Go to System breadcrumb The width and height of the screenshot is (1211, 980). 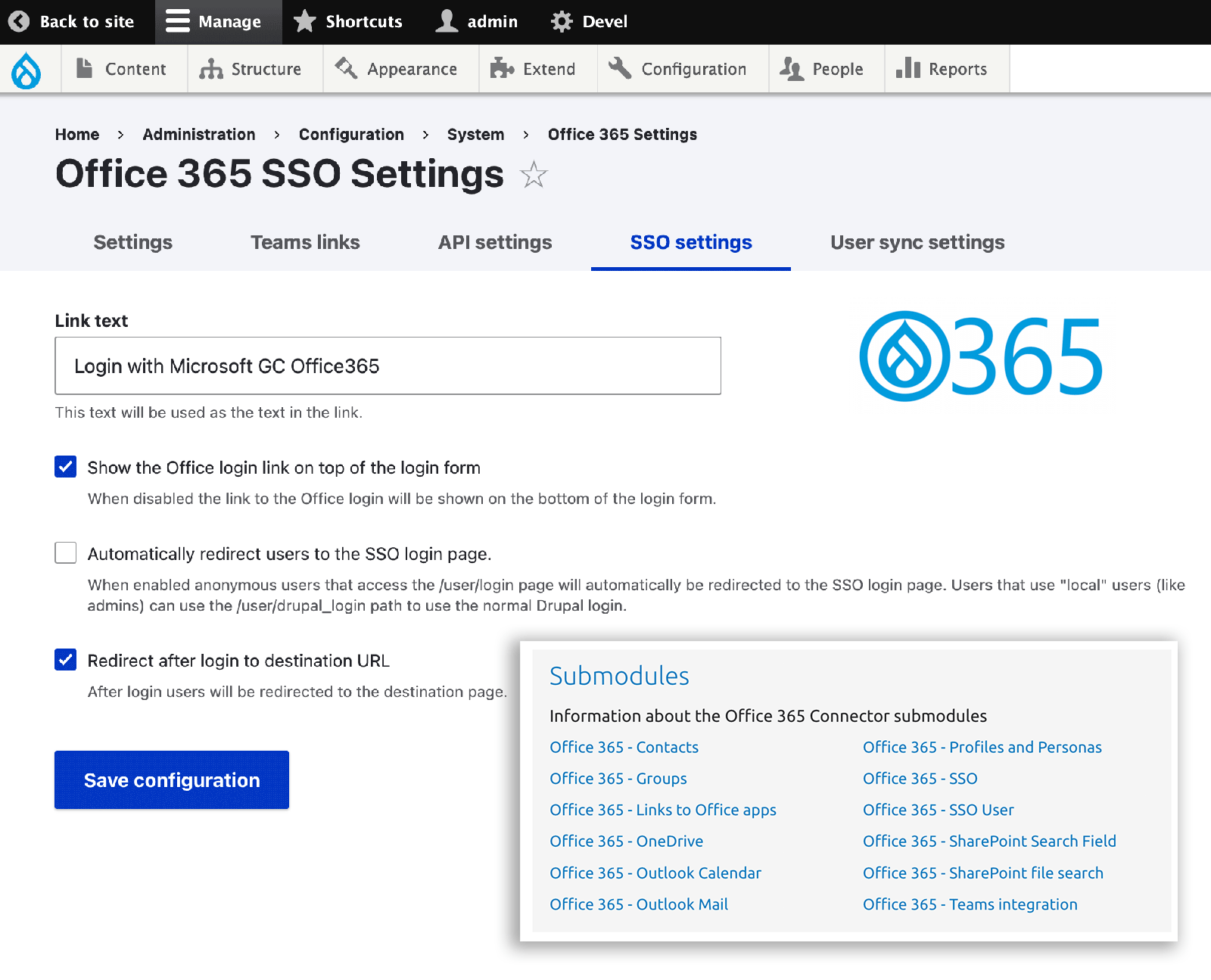pos(475,134)
